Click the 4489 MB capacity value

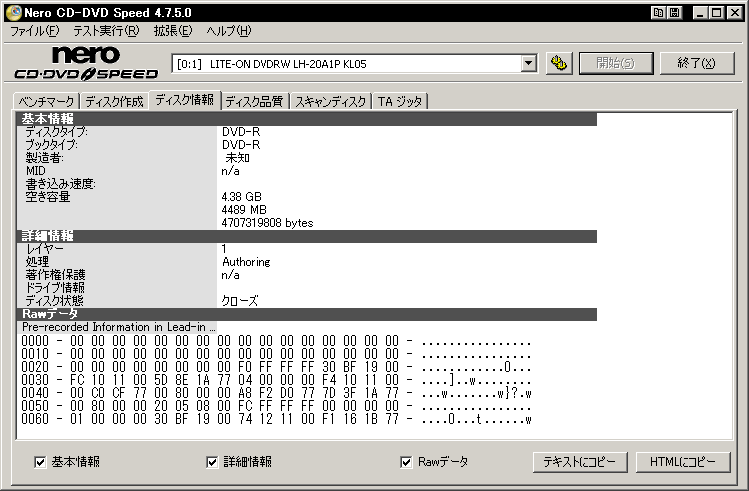coord(244,210)
